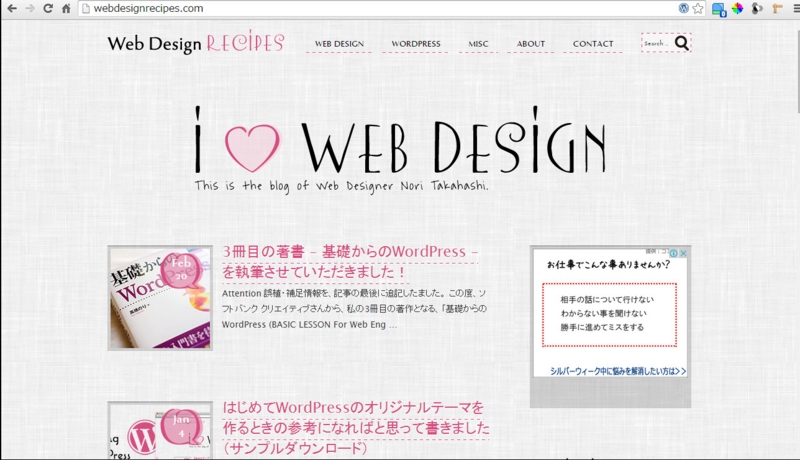The image size is (800, 460).
Task: Click the Jan 4 date bubble
Action: click(181, 426)
